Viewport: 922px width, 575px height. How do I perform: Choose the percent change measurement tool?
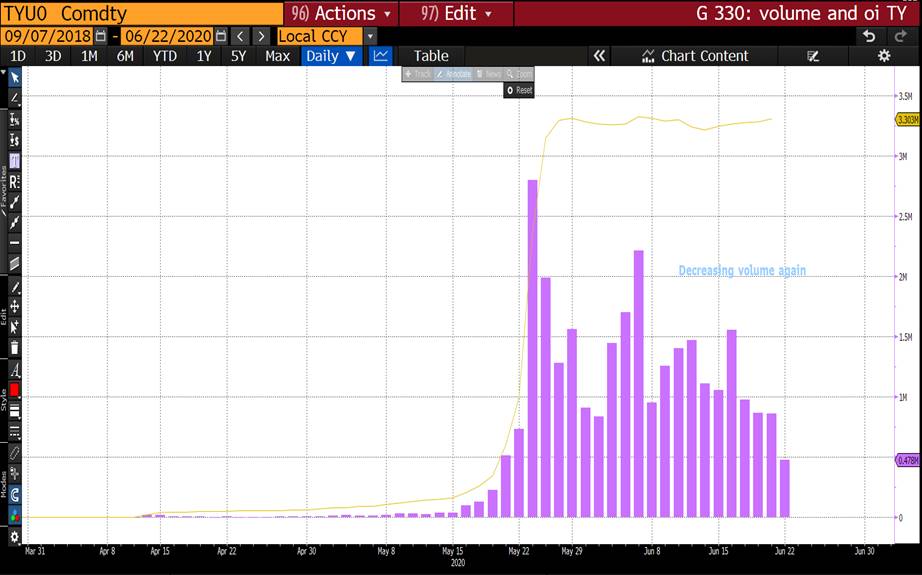tap(15, 119)
